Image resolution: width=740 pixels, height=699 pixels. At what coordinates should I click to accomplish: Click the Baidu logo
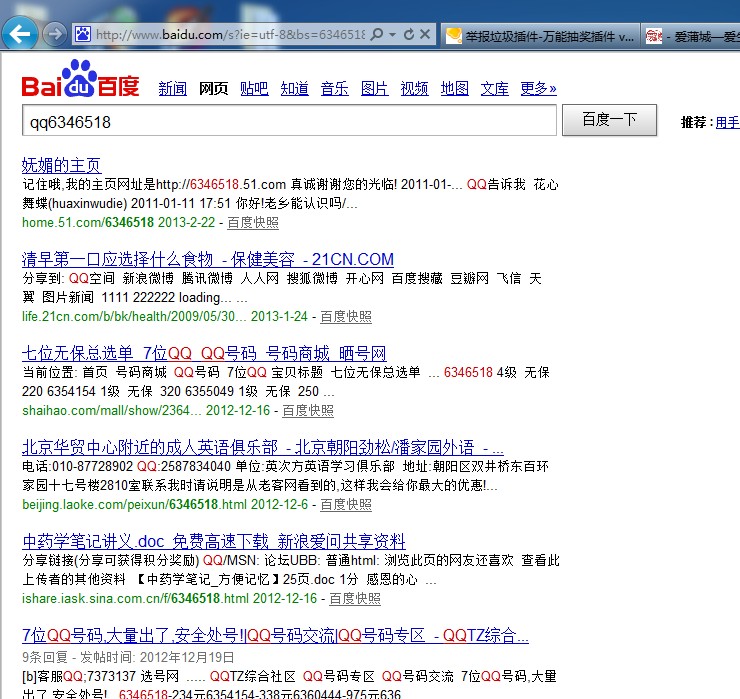(80, 79)
